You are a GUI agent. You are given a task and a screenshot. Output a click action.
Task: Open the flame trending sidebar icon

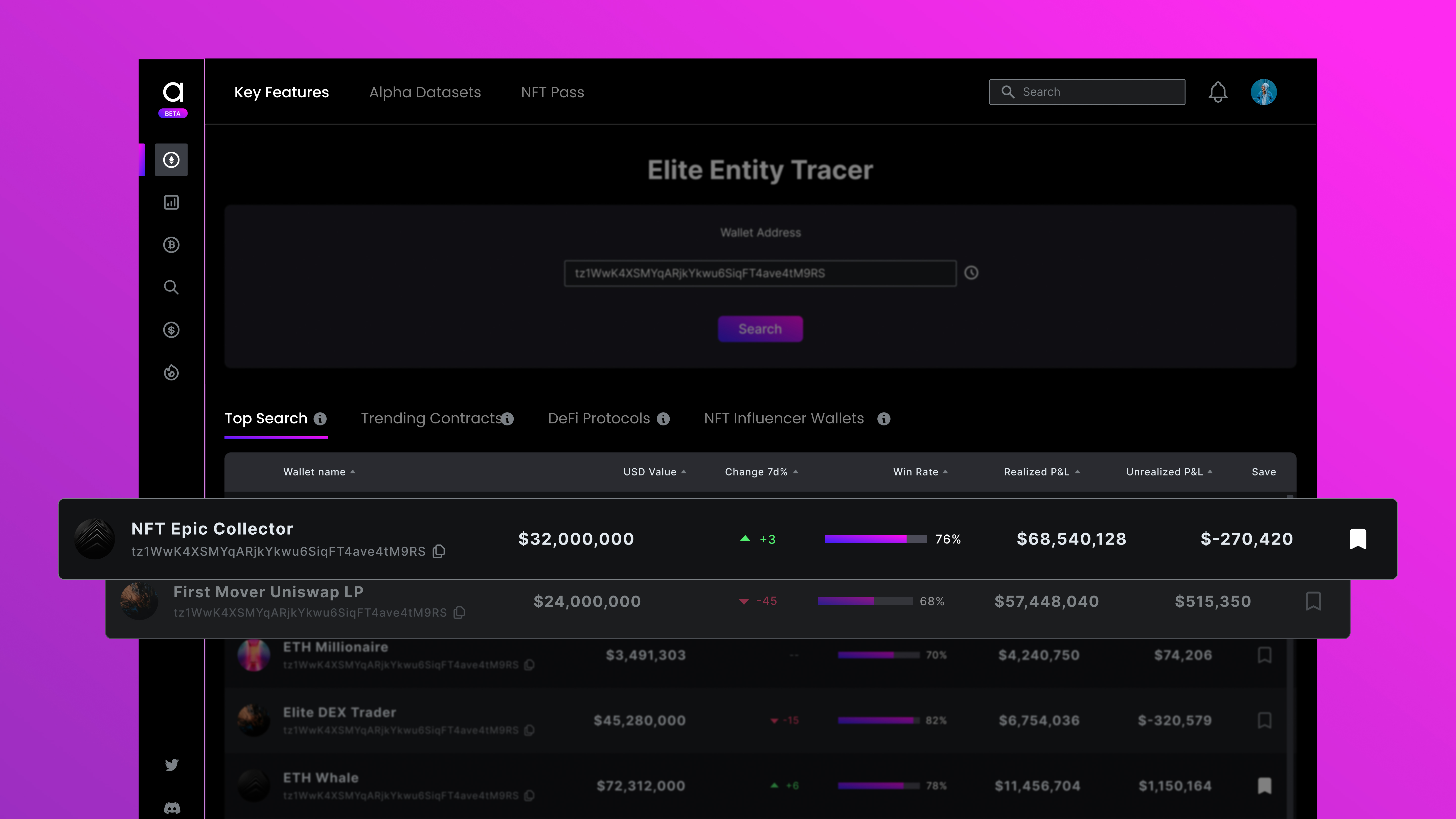coord(171,373)
